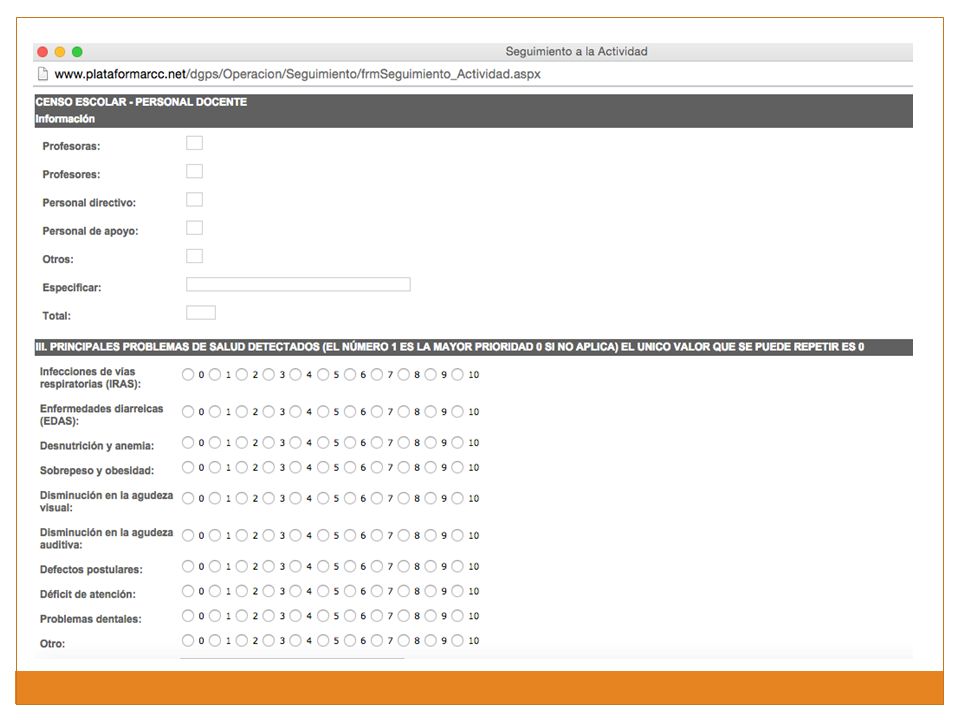Click the Profesoras input box
The image size is (960, 720).
pos(194,143)
